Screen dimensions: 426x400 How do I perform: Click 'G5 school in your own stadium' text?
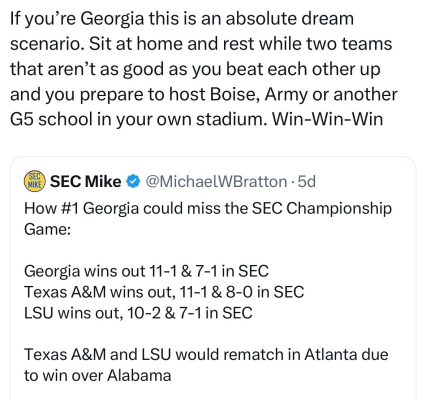pyautogui.click(x=139, y=119)
